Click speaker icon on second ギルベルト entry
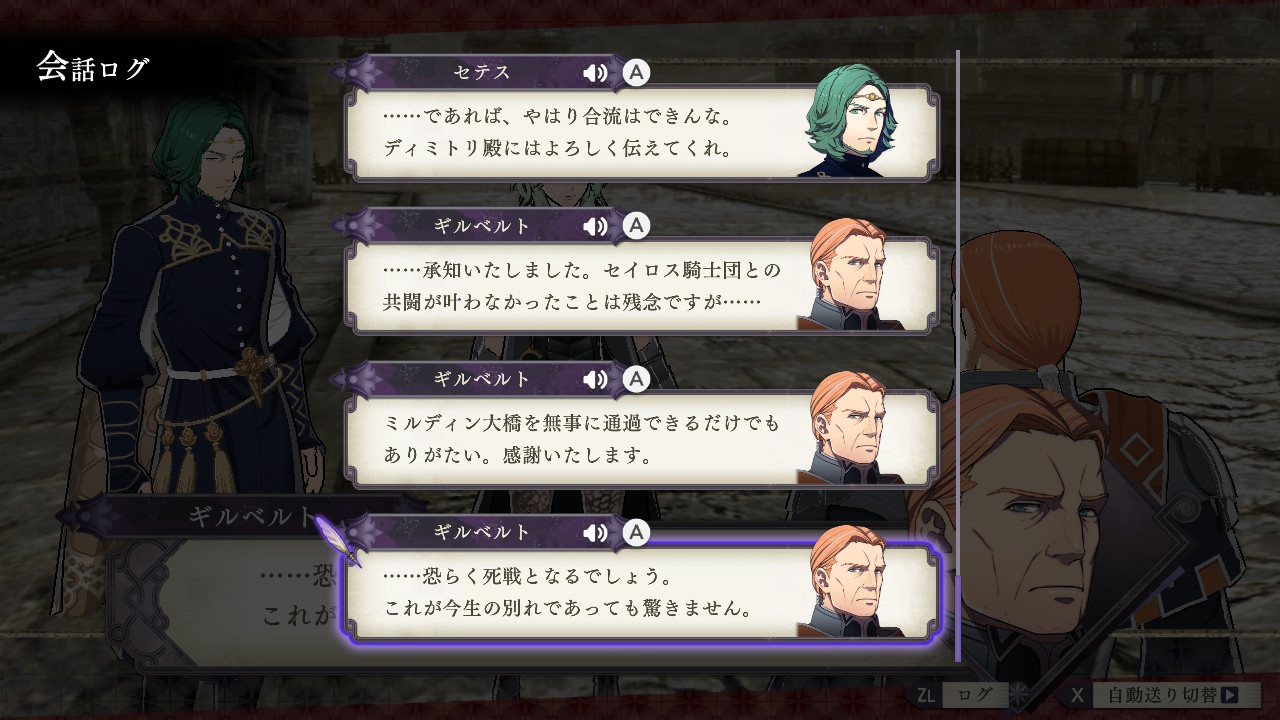The width and height of the screenshot is (1280, 720). coord(596,380)
